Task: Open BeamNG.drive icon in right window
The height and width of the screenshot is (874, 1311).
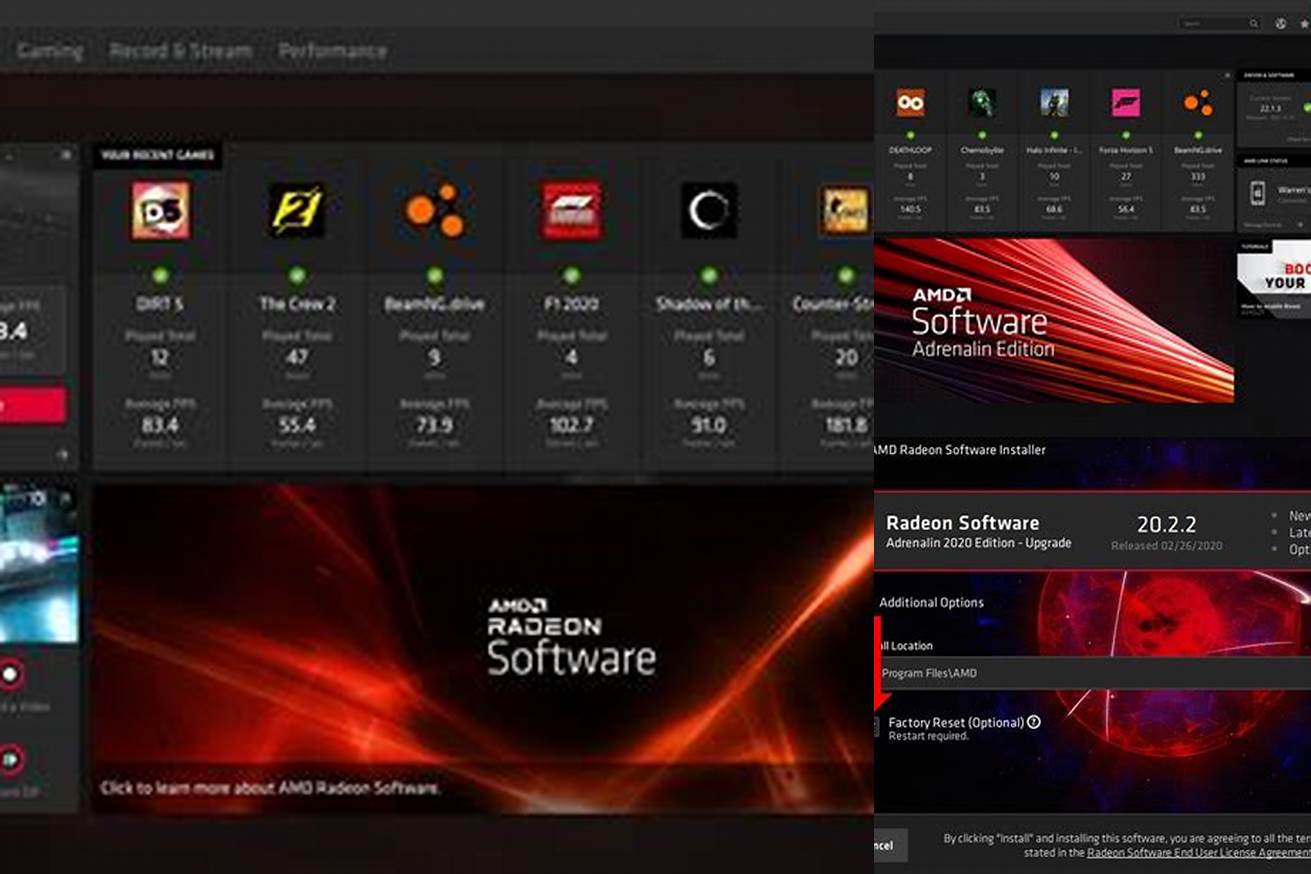Action: [1198, 102]
